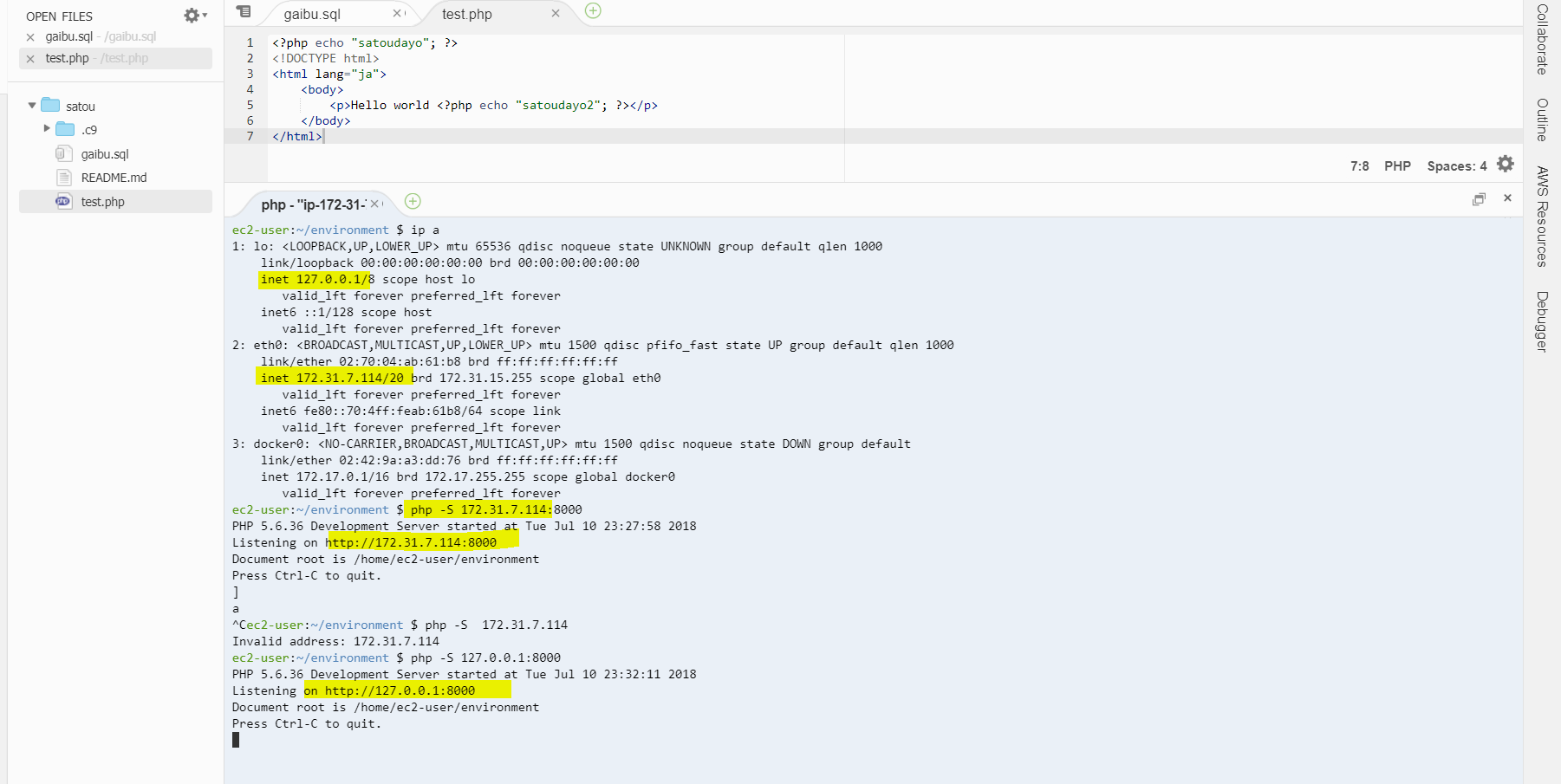Click the cursor position 7:8 indicator

[x=1359, y=166]
